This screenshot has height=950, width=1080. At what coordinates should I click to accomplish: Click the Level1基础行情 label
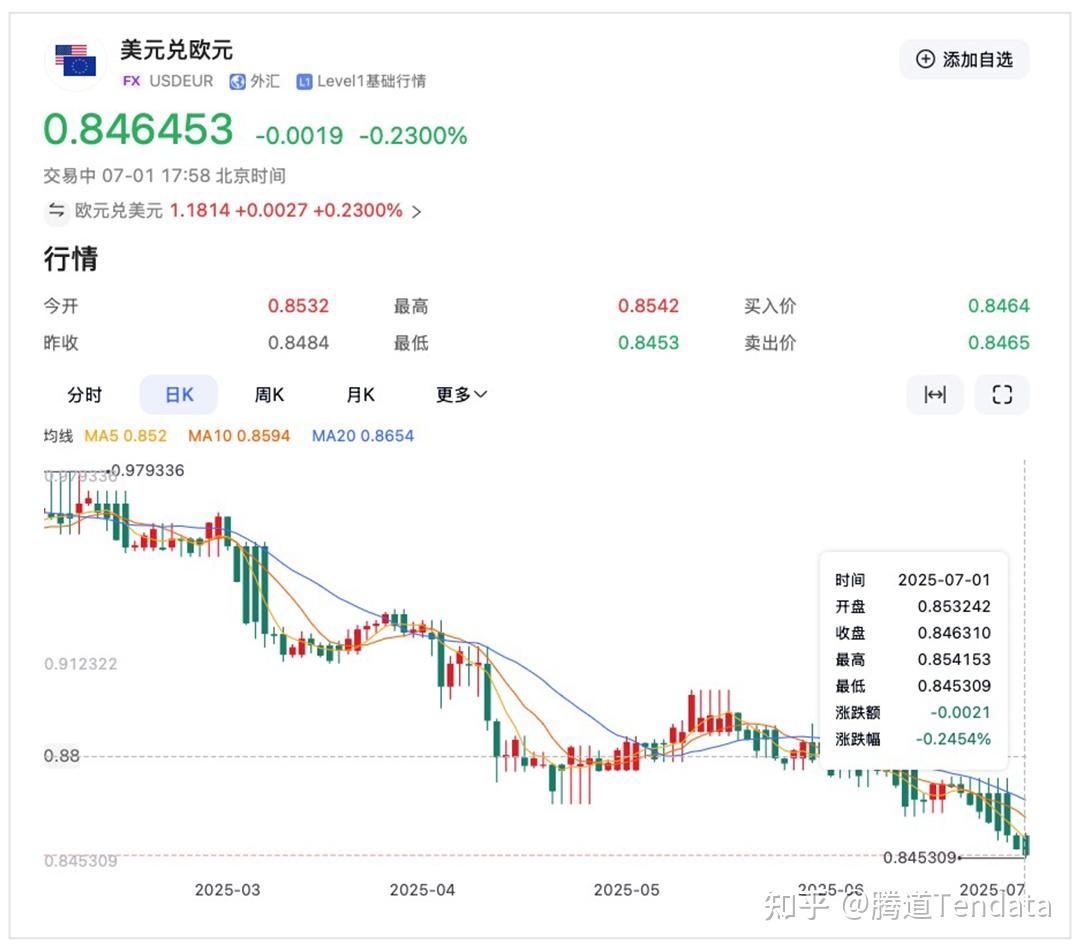(x=371, y=81)
